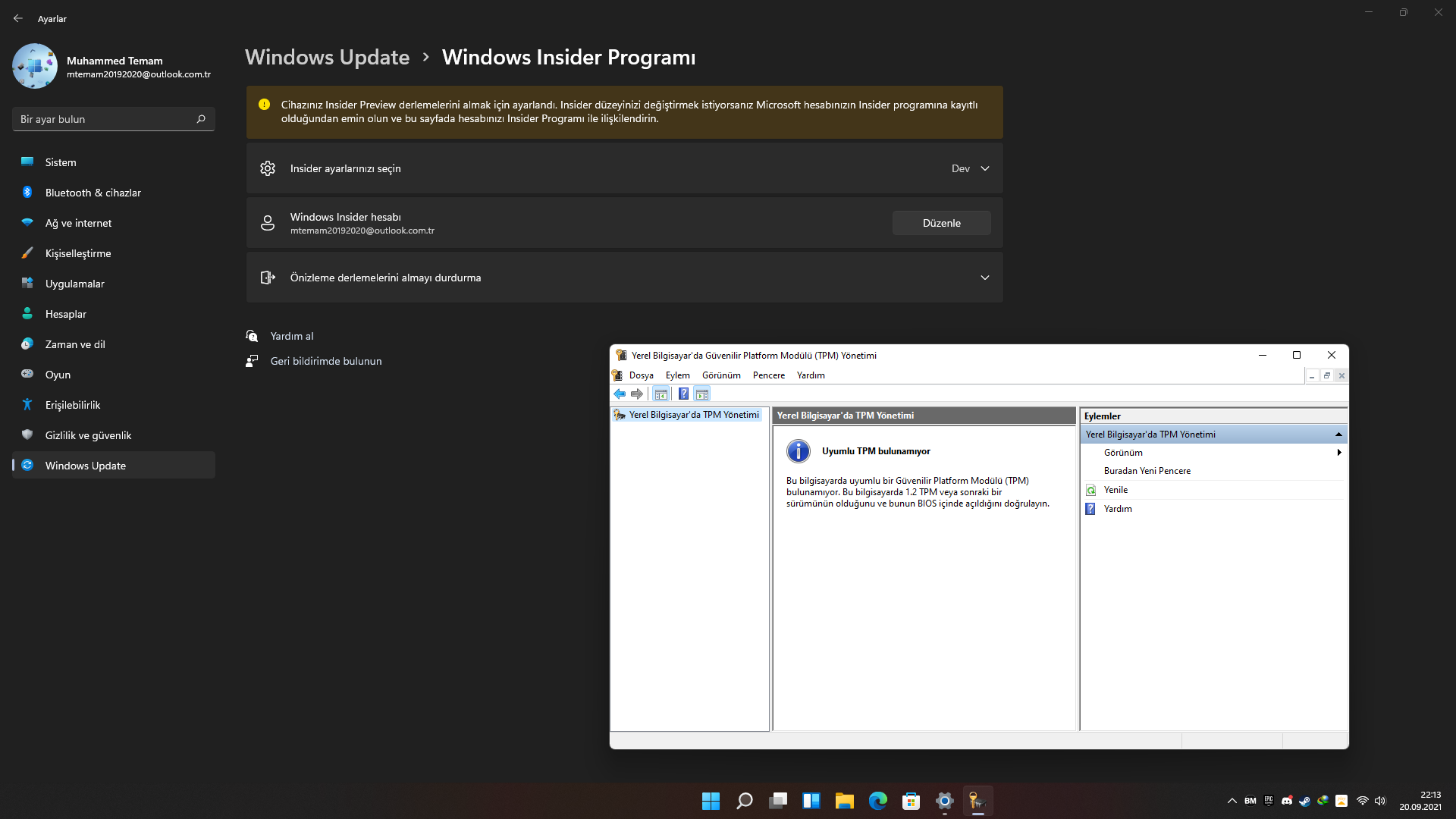The width and height of the screenshot is (1456, 819).
Task: Toggle the console tree pane toolbar icon
Action: tap(661, 394)
